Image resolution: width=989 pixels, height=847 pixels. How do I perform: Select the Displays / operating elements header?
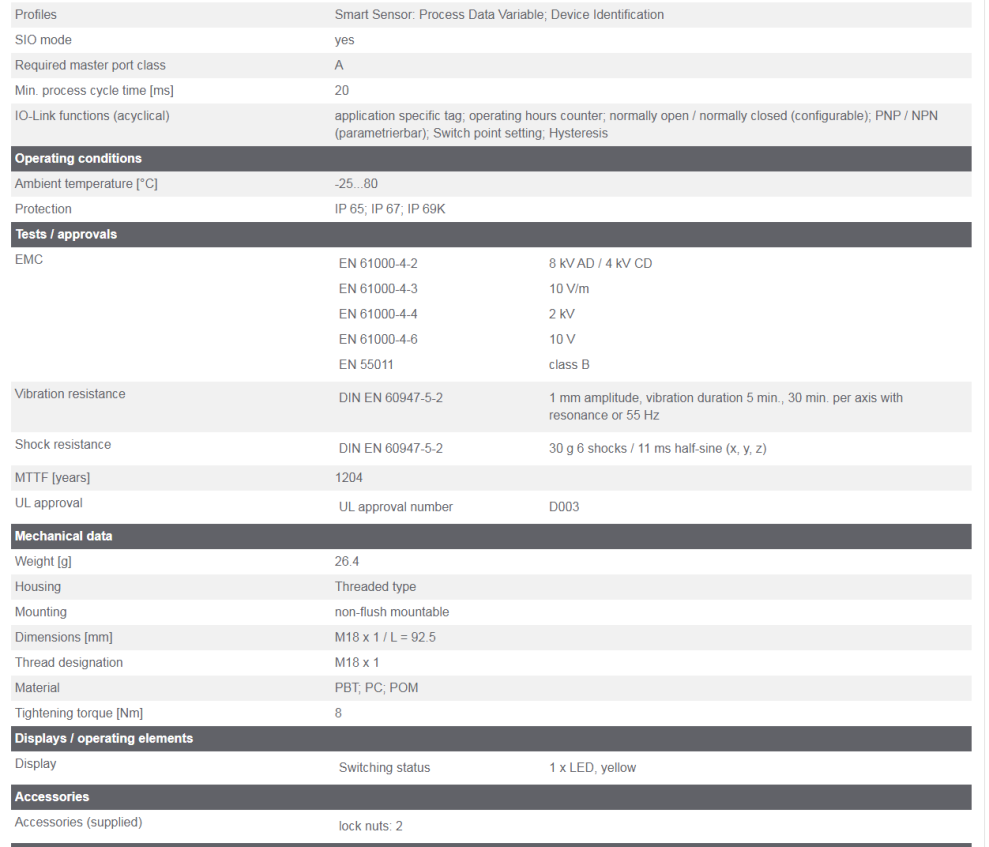coord(104,738)
